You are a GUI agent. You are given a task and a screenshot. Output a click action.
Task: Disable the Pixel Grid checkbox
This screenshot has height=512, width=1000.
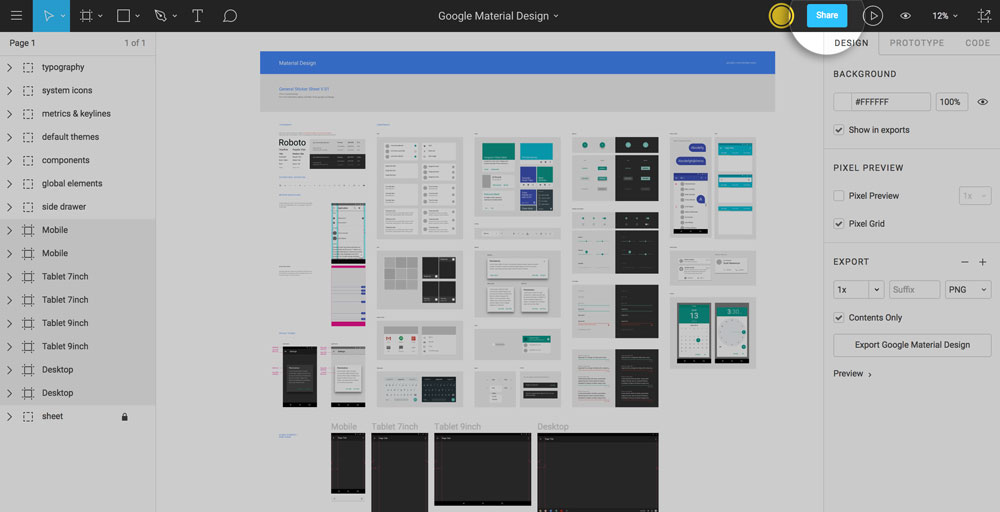pos(839,224)
